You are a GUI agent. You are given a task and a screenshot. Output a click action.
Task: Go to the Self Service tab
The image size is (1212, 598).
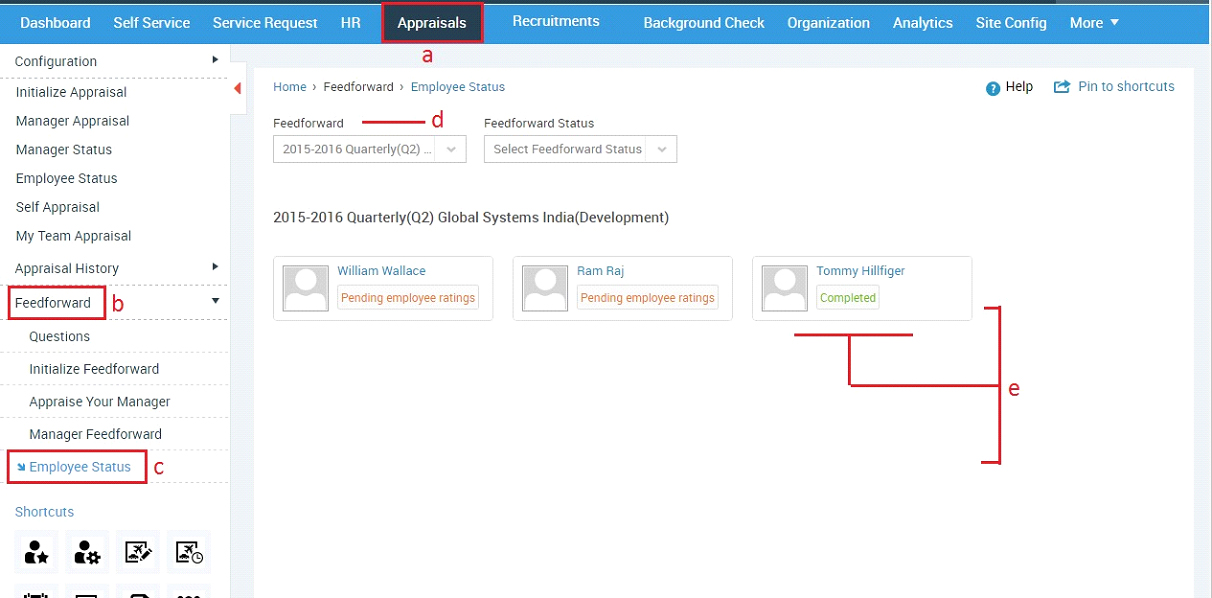tap(152, 22)
